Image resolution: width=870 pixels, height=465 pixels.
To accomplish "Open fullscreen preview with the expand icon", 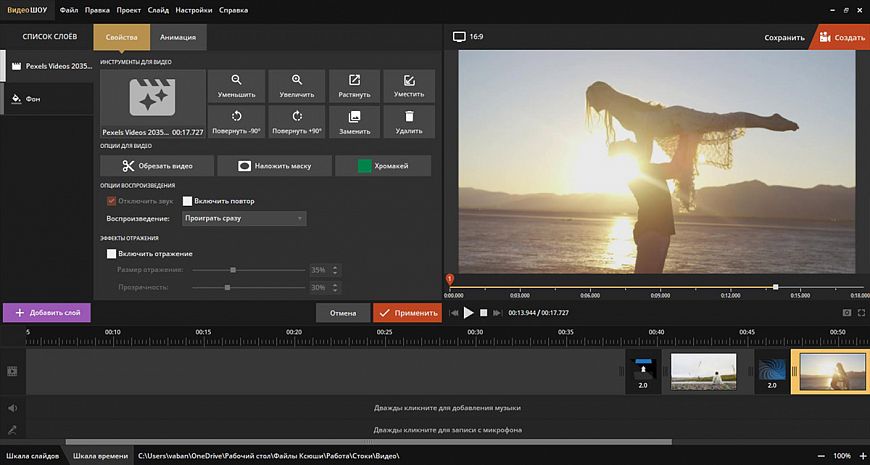I will [860, 313].
